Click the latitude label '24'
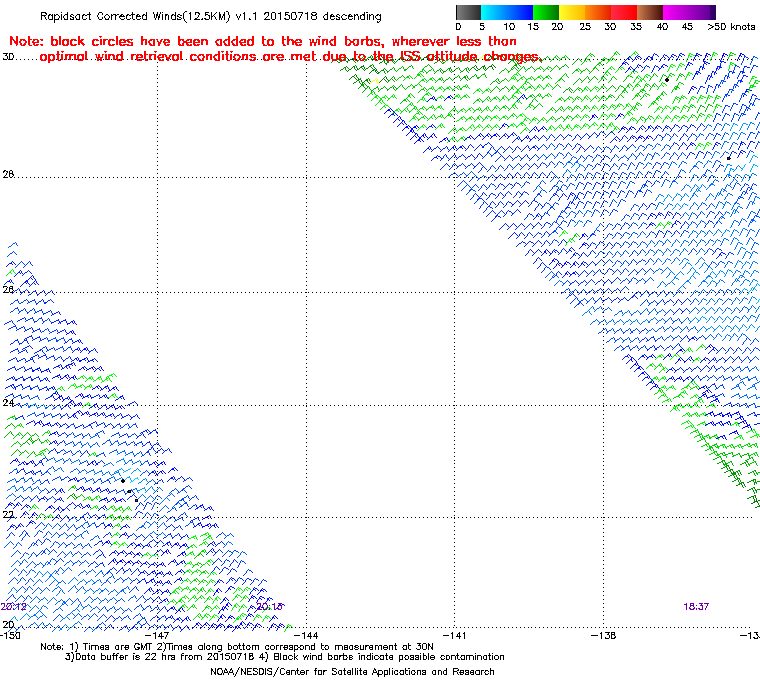 pos(8,402)
